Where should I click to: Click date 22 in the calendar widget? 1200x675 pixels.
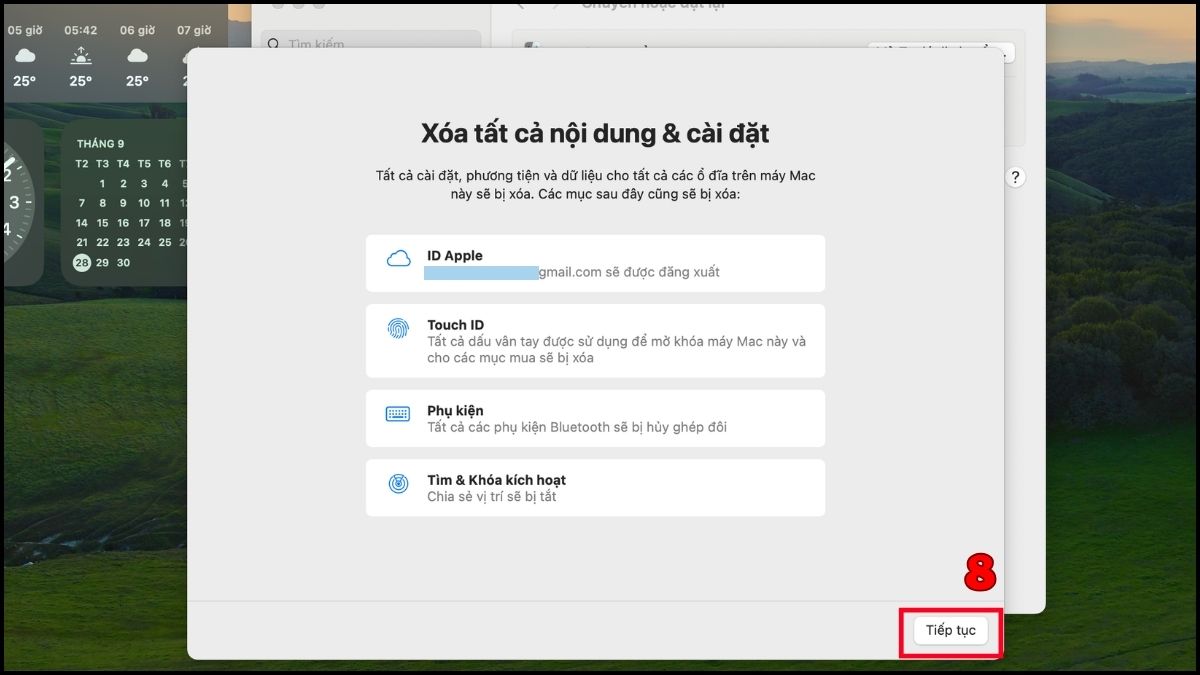(103, 242)
